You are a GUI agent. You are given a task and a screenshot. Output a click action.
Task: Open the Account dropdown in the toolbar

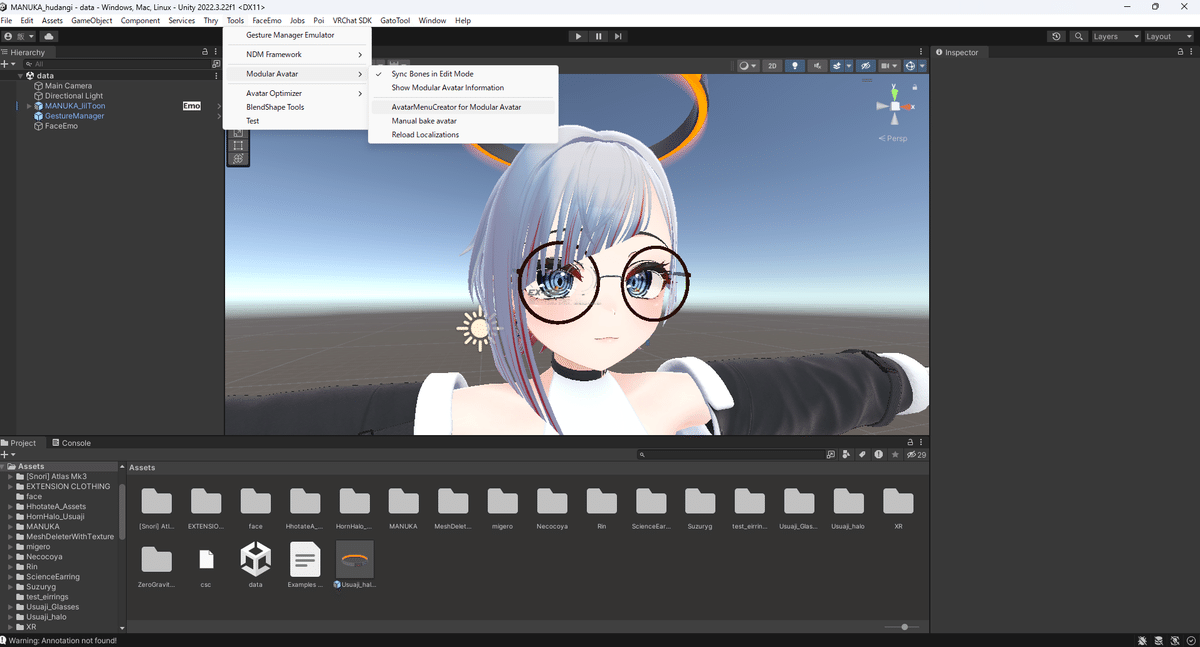coord(19,36)
